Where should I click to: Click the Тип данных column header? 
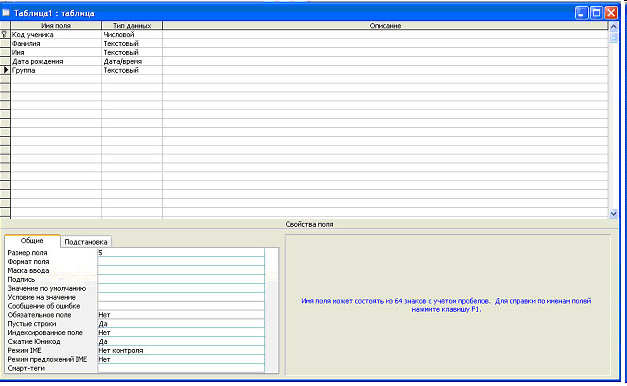pos(132,25)
